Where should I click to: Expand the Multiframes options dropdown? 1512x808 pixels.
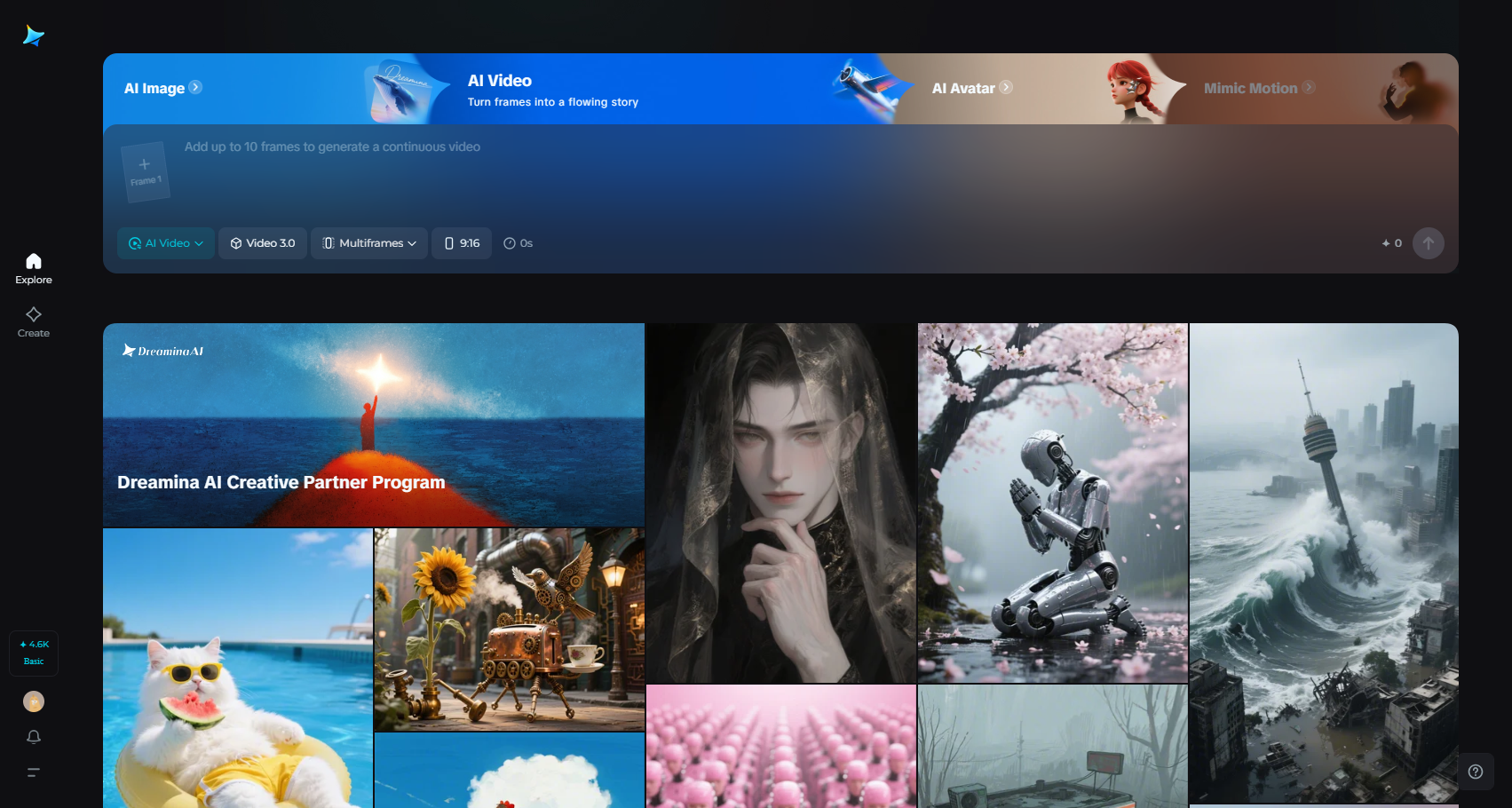pyautogui.click(x=368, y=242)
